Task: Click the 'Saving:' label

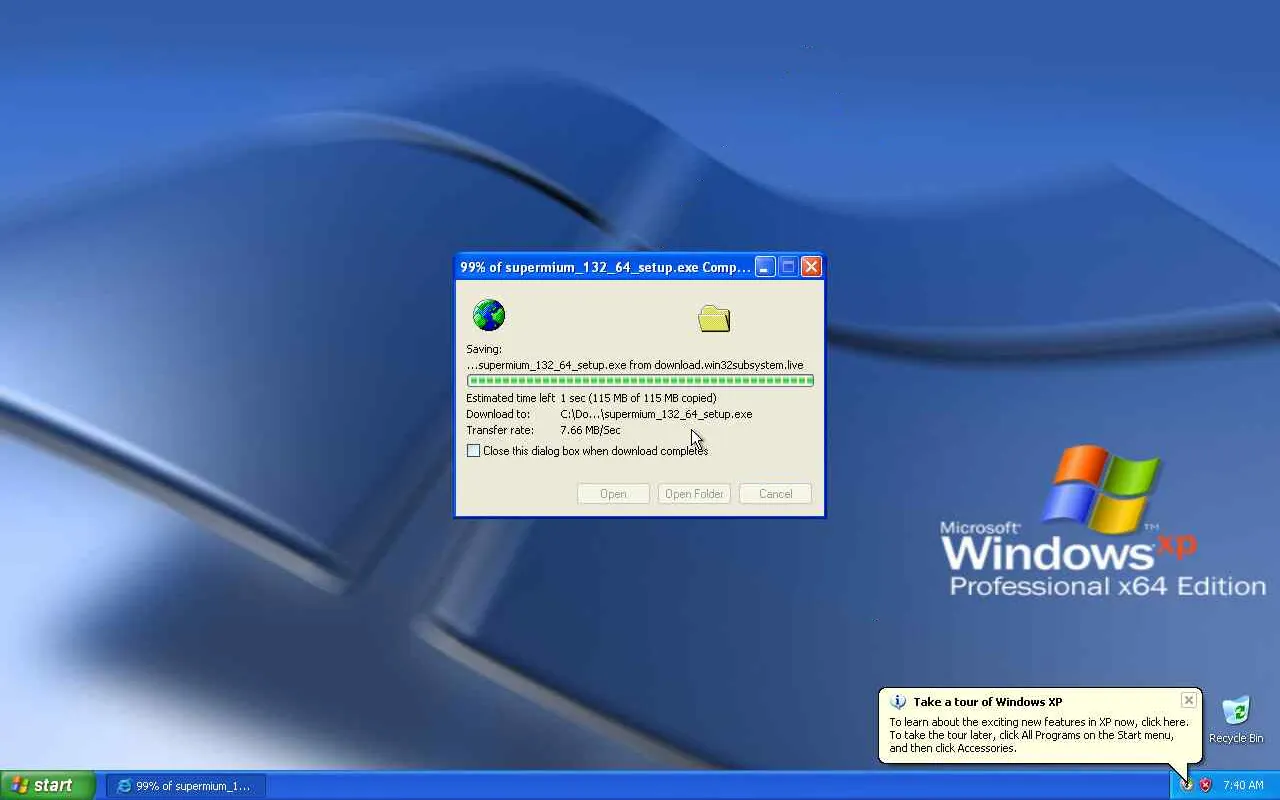Action: [x=484, y=349]
